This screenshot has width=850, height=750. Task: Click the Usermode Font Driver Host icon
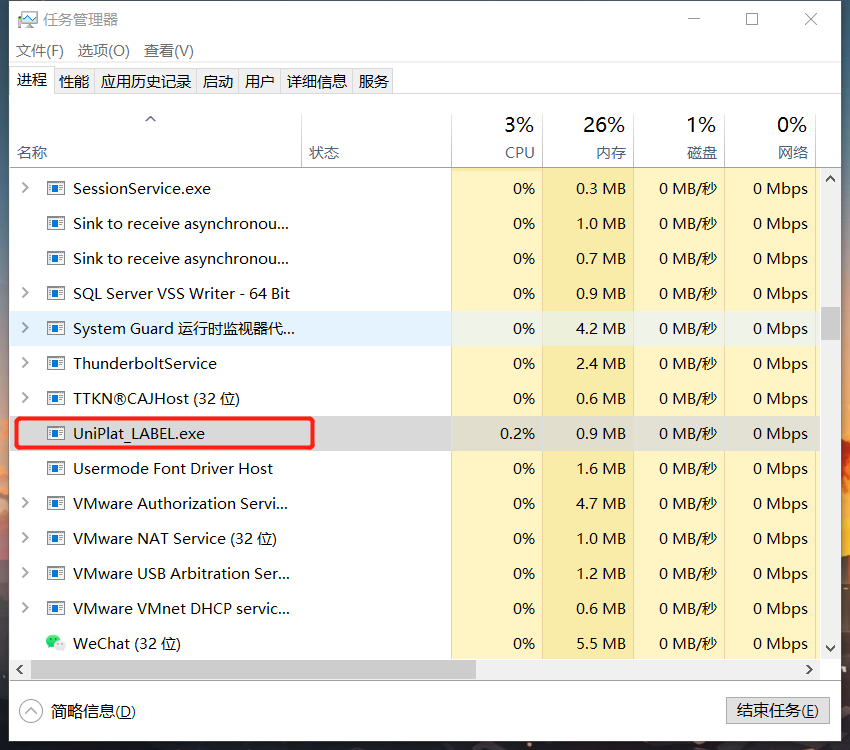pos(56,468)
